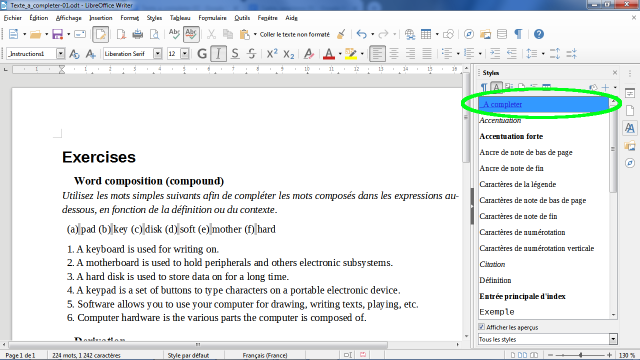Open font size dropdown arrow
This screenshot has height=360, width=640.
click(185, 53)
